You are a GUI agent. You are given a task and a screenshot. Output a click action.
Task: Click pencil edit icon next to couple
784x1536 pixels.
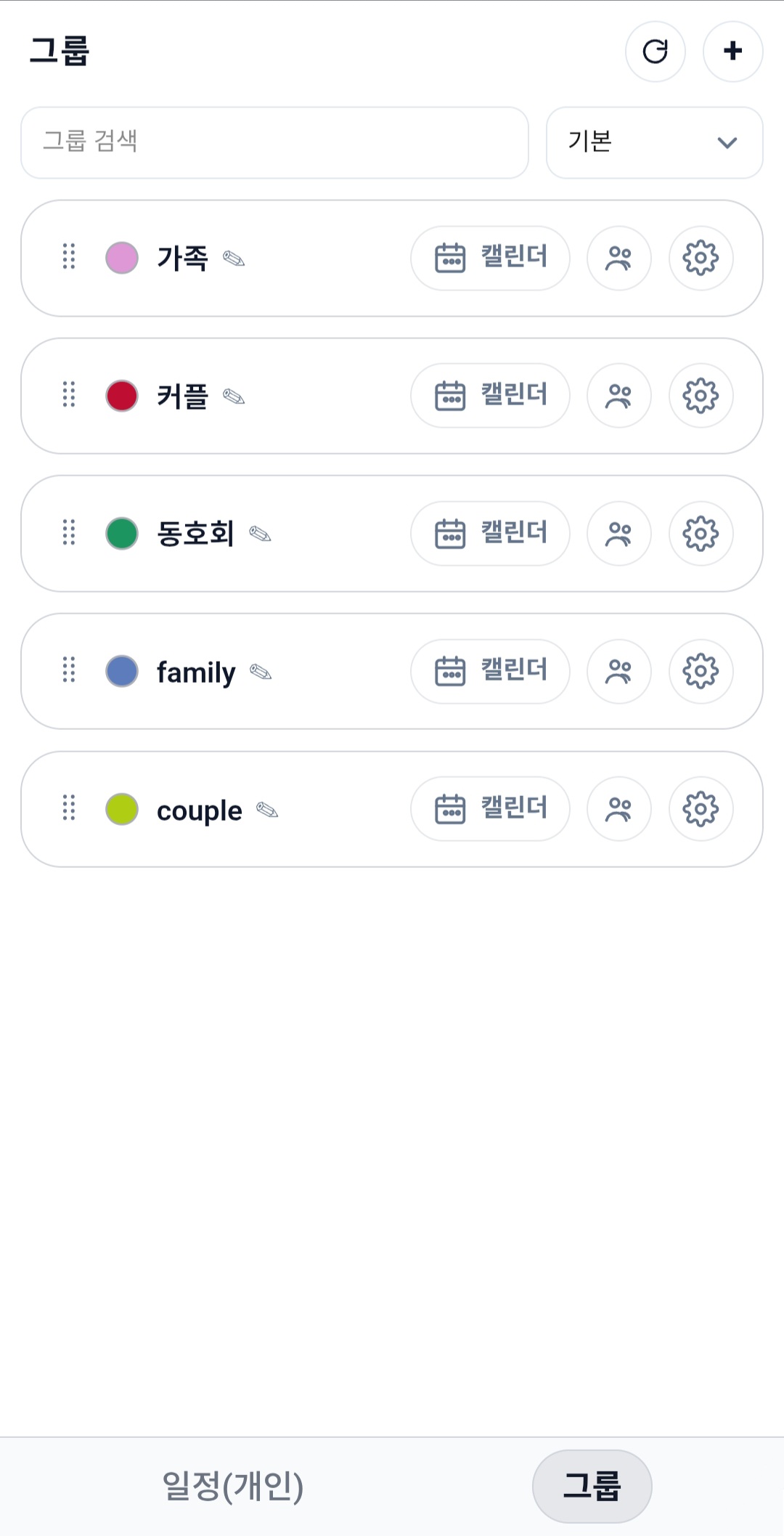click(x=267, y=810)
